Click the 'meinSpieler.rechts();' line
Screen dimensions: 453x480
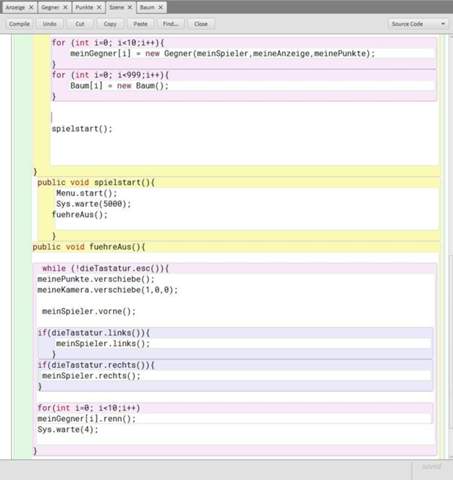91,376
